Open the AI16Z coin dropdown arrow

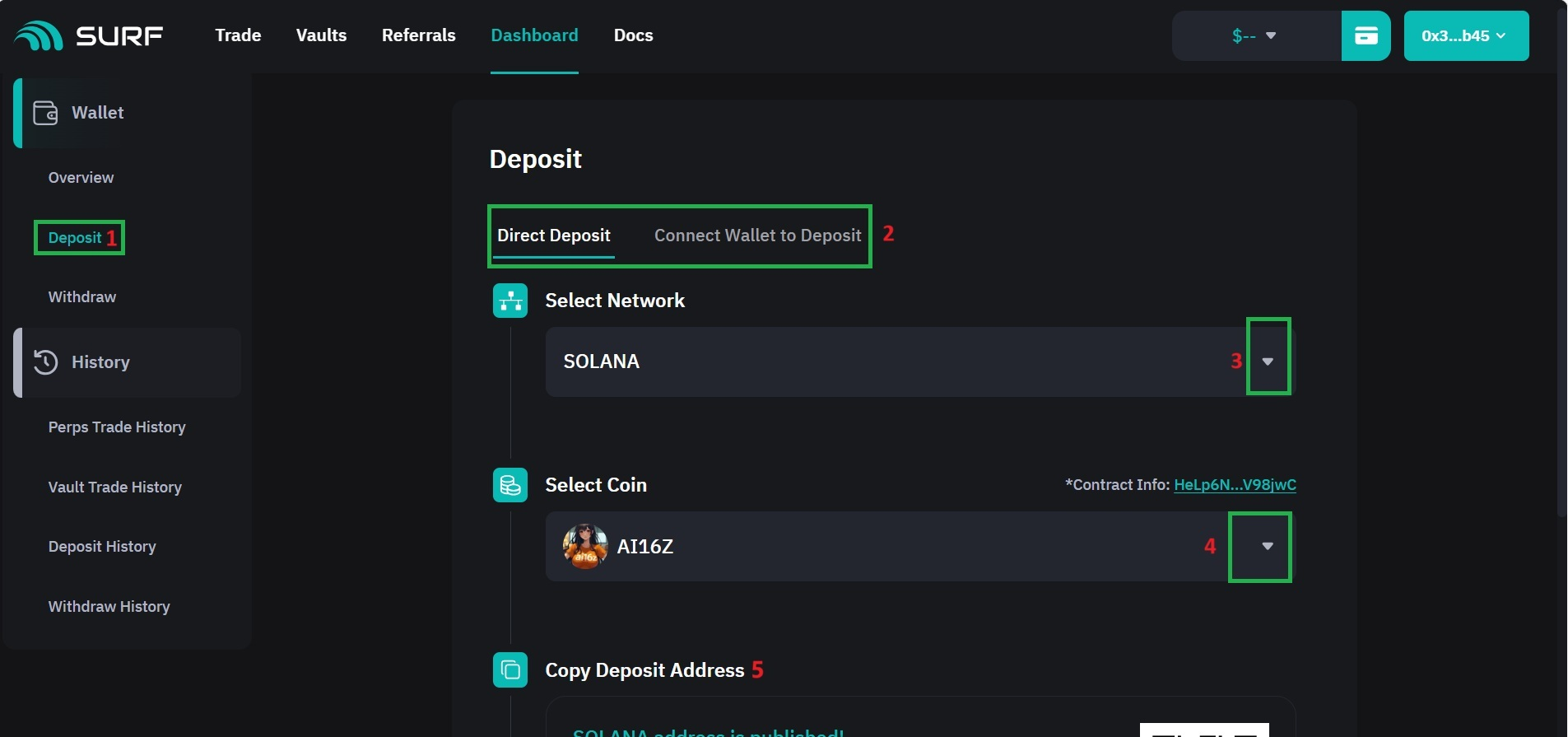click(1268, 547)
